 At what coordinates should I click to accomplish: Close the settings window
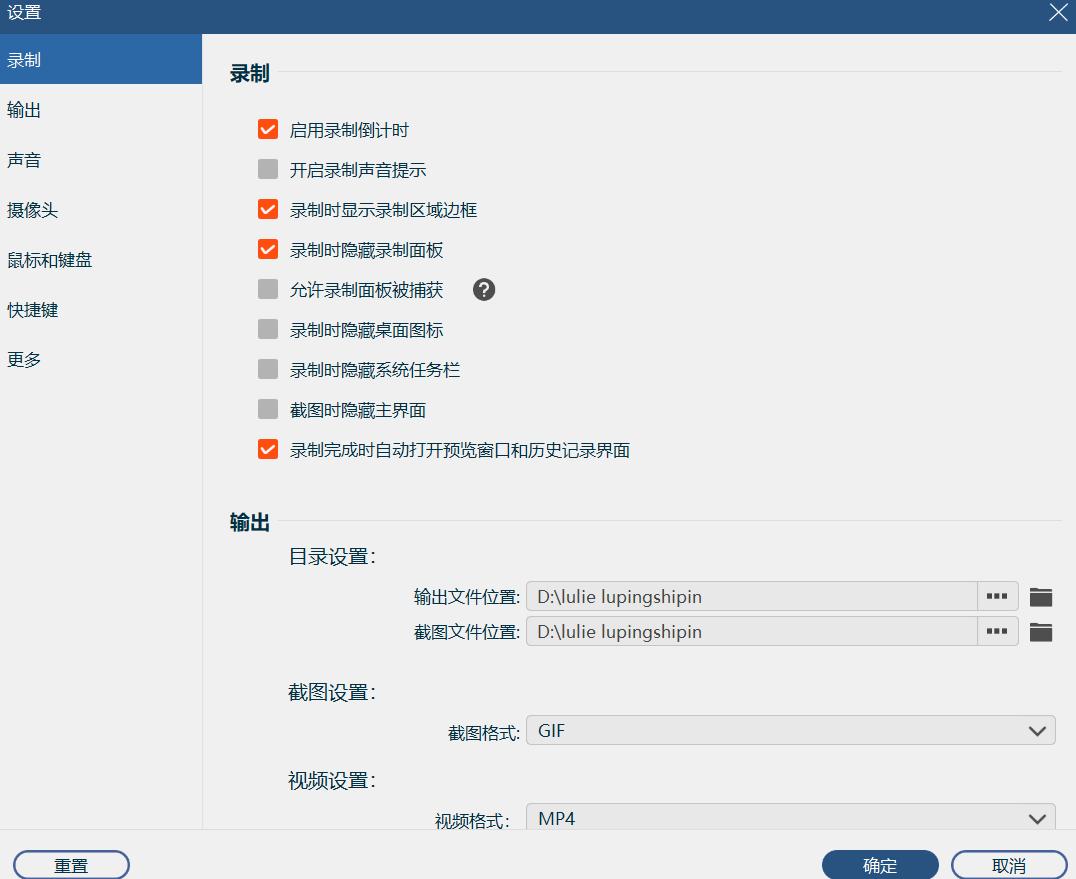tap(1058, 13)
